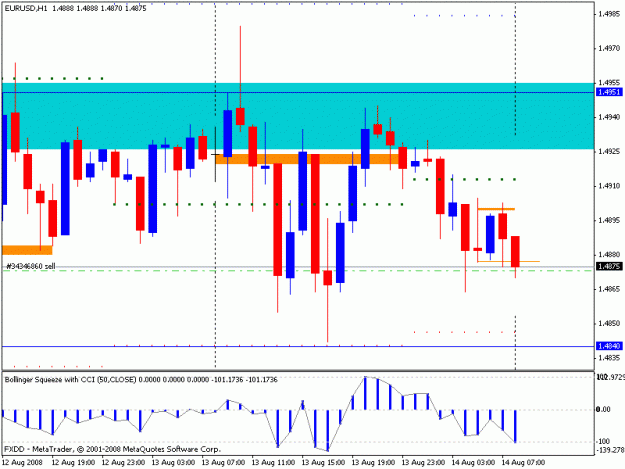
Task: Click the 13 Aug 07:00 time label
Action: 223,463
